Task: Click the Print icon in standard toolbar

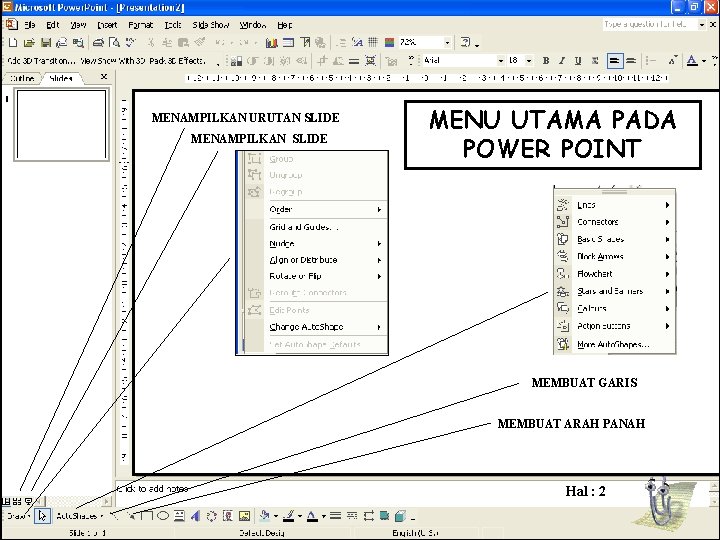Action: (98, 43)
